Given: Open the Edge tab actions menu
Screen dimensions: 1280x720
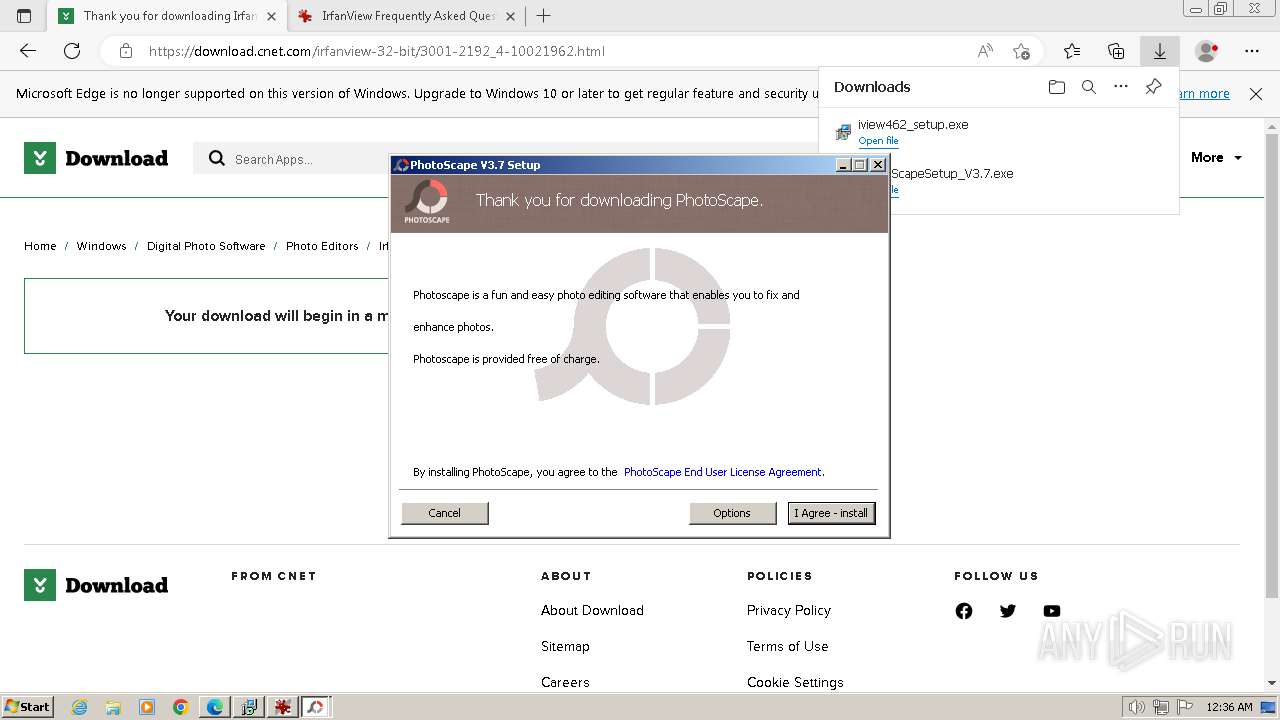Looking at the screenshot, I should coord(24,16).
